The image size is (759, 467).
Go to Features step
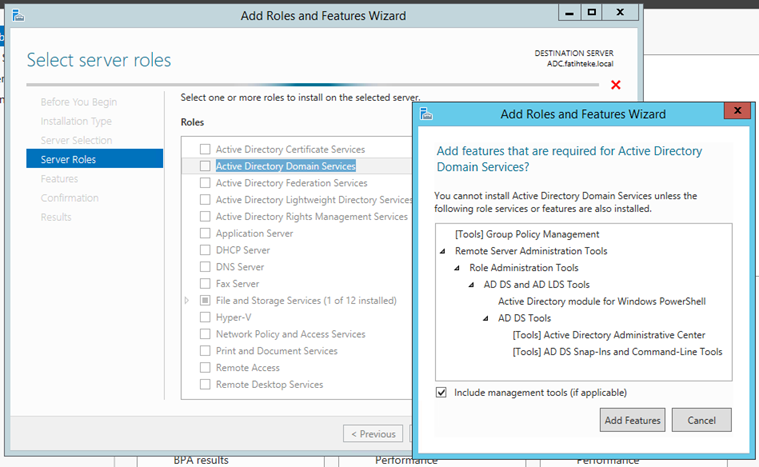pyautogui.click(x=59, y=179)
